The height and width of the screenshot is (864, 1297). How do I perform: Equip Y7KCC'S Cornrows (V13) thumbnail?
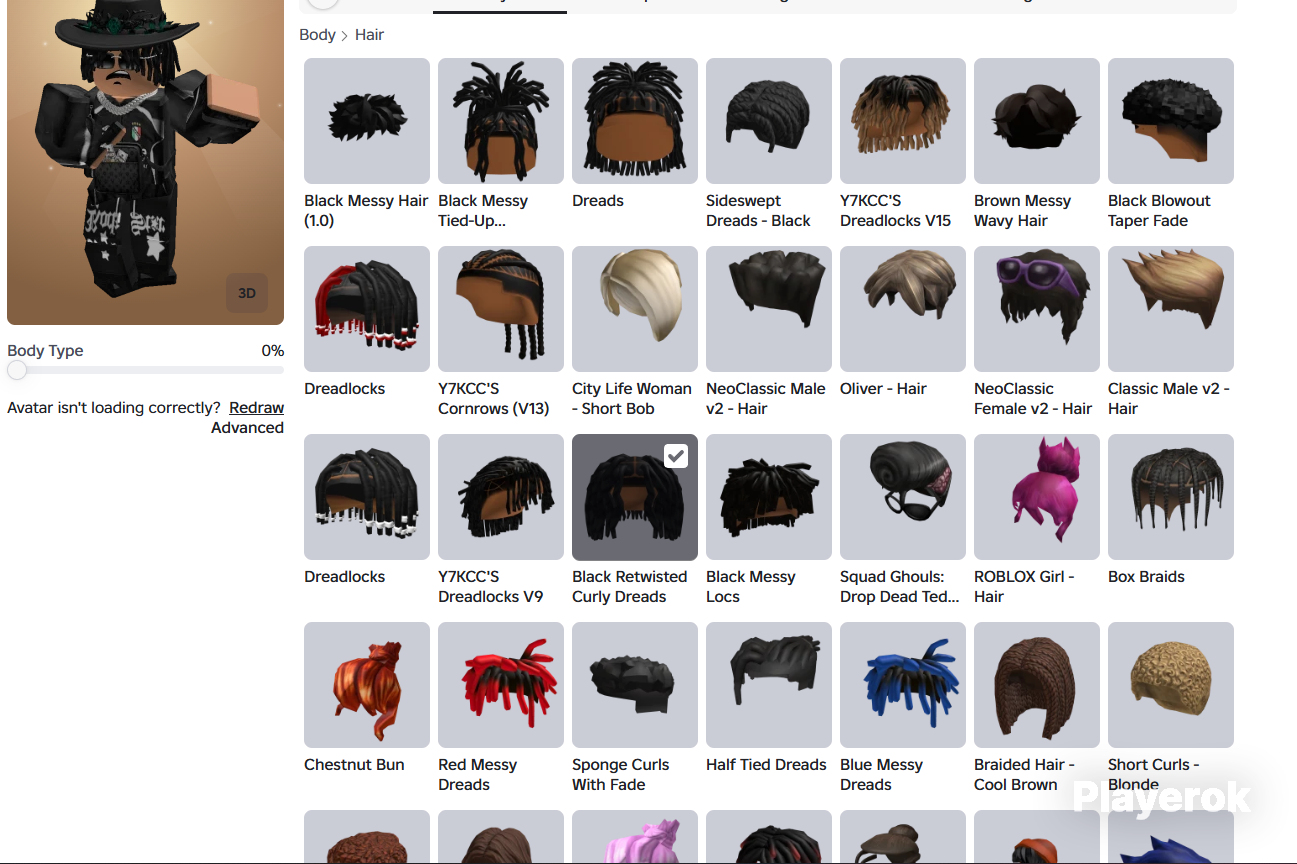[x=501, y=309]
